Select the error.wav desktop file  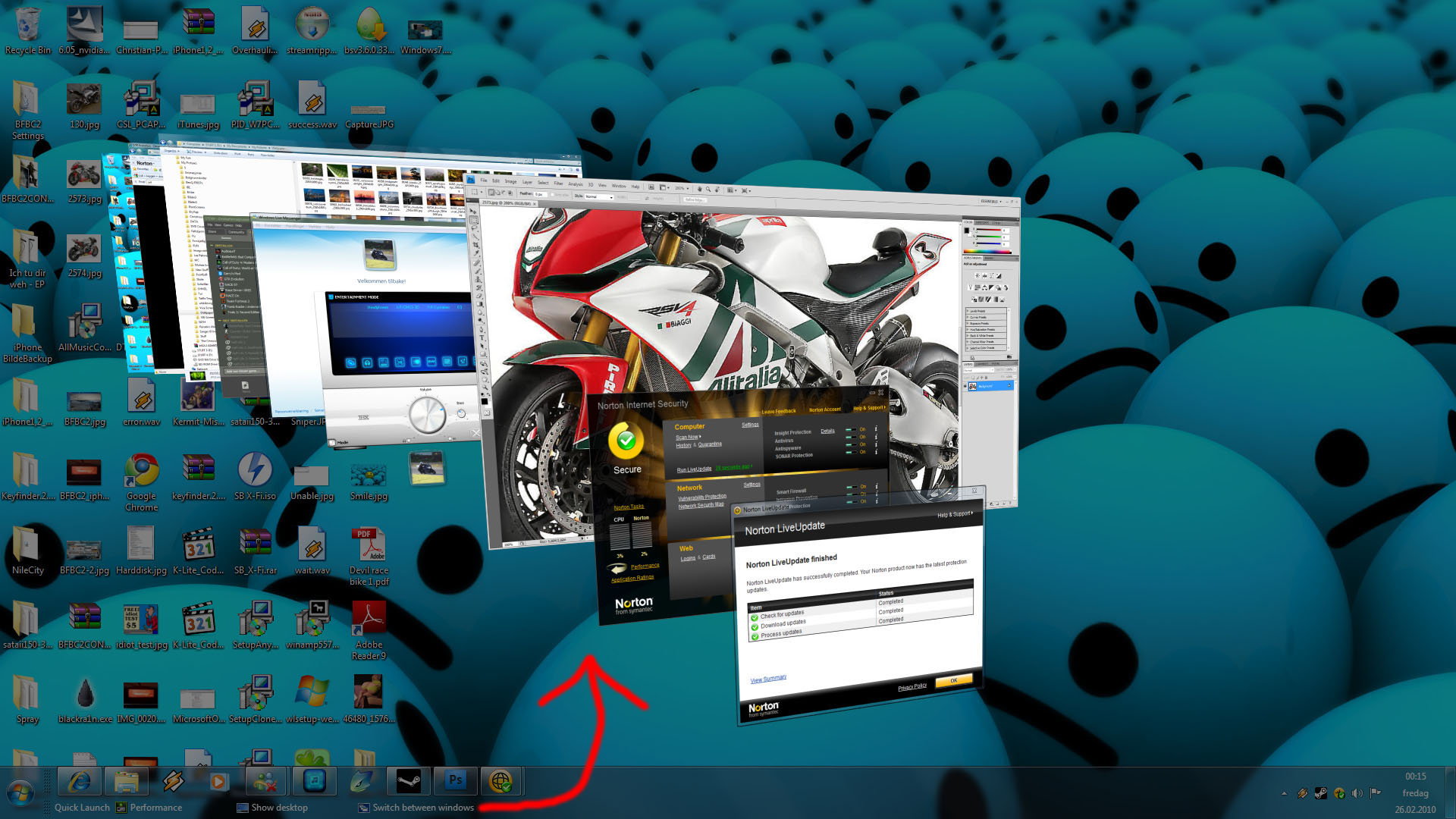coord(142,403)
